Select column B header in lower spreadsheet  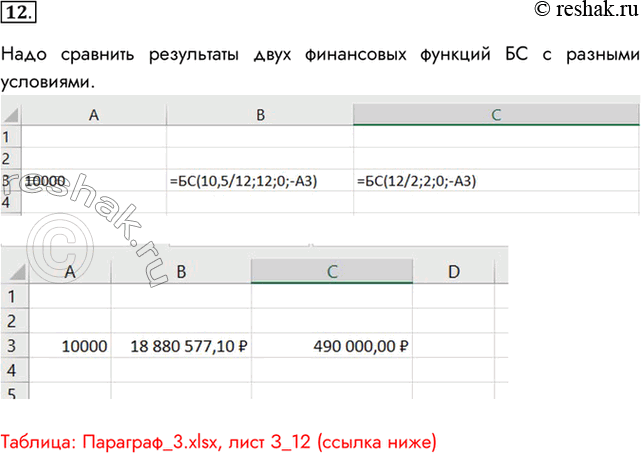pyautogui.click(x=181, y=271)
